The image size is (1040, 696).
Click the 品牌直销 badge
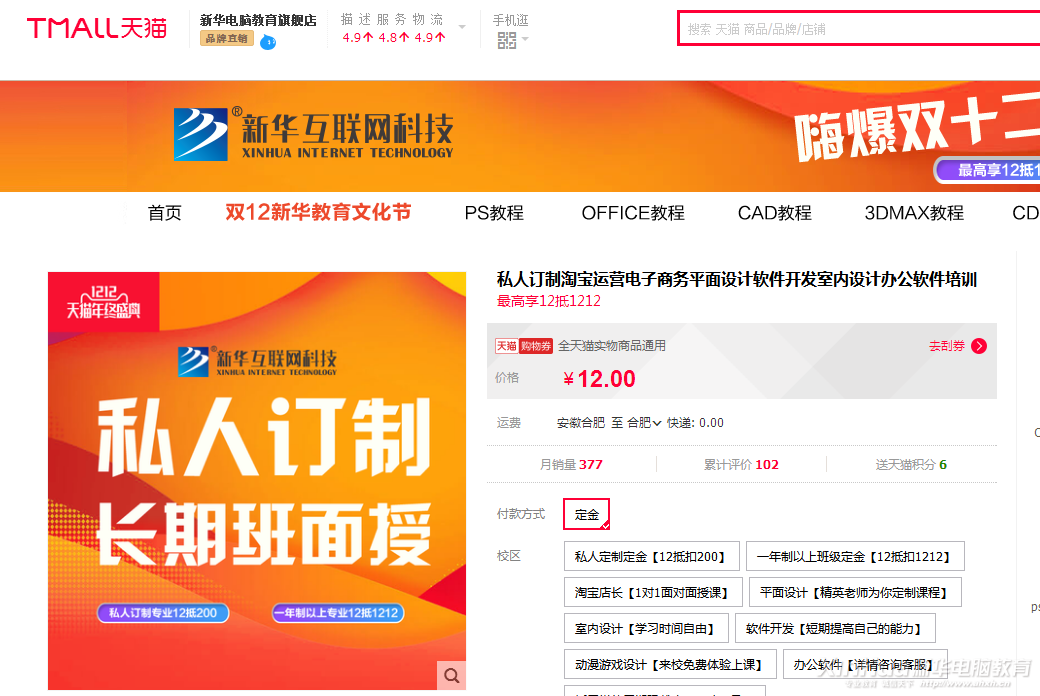click(226, 39)
